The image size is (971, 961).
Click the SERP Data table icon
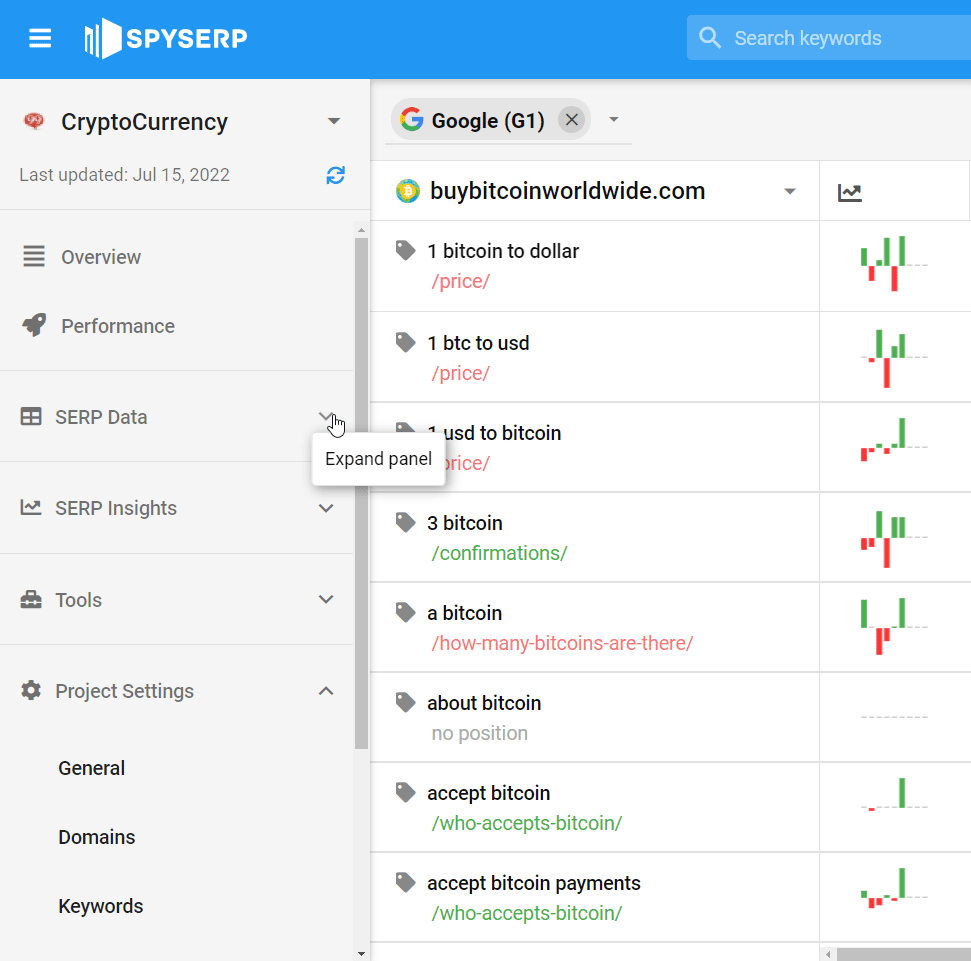click(31, 417)
